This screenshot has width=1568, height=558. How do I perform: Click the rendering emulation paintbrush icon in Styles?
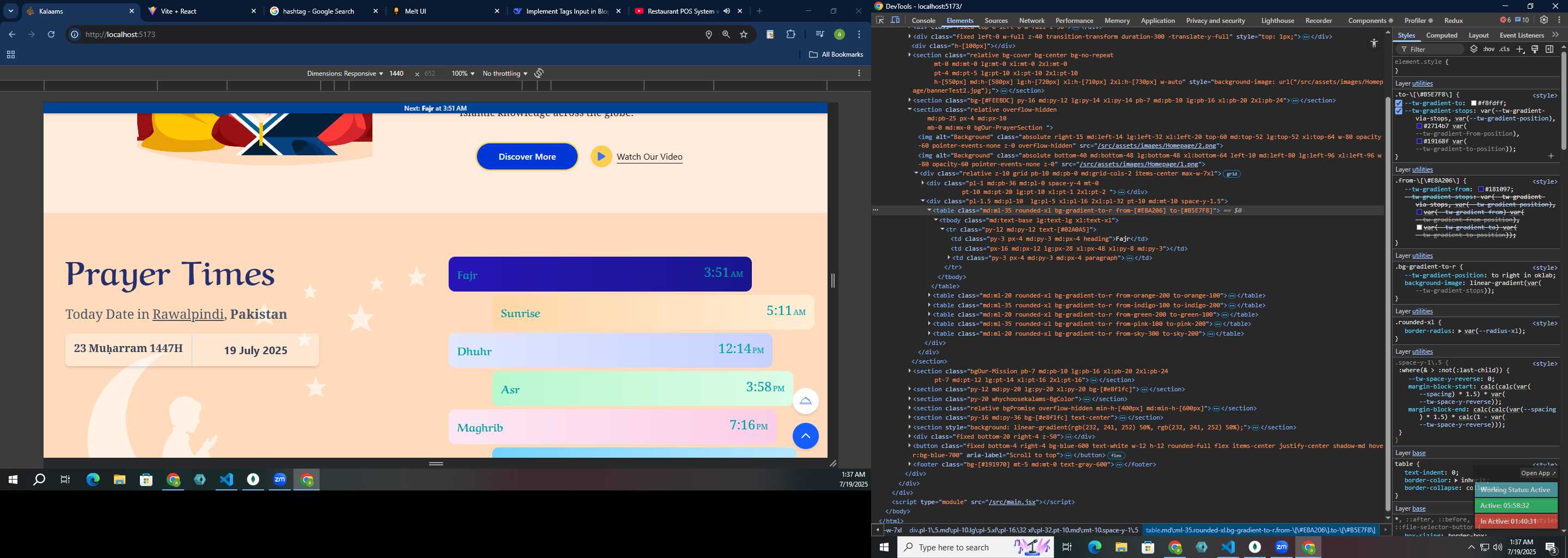point(1535,50)
